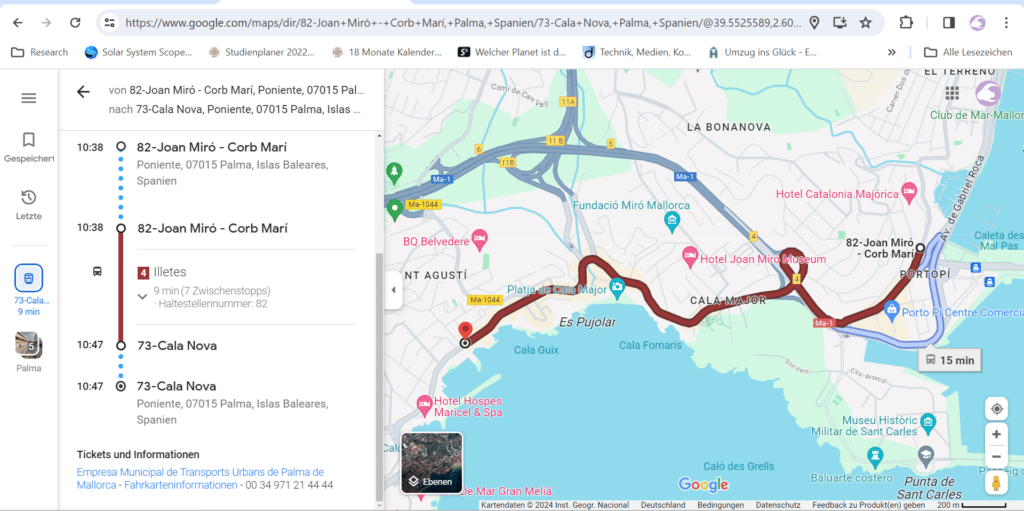
Task: Click Porto Pi Centre Comercial marker
Action: 891,312
